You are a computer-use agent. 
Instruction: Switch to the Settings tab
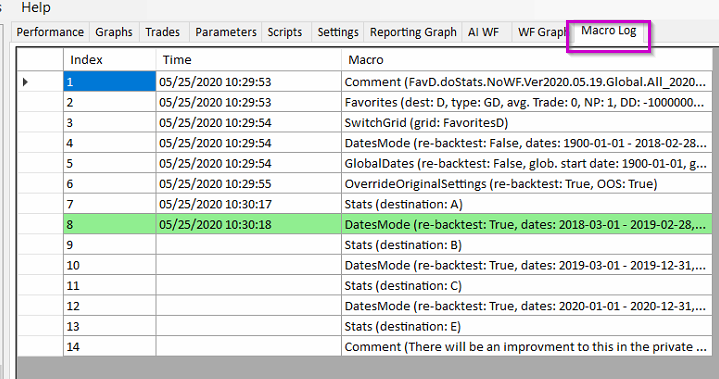pos(337,32)
